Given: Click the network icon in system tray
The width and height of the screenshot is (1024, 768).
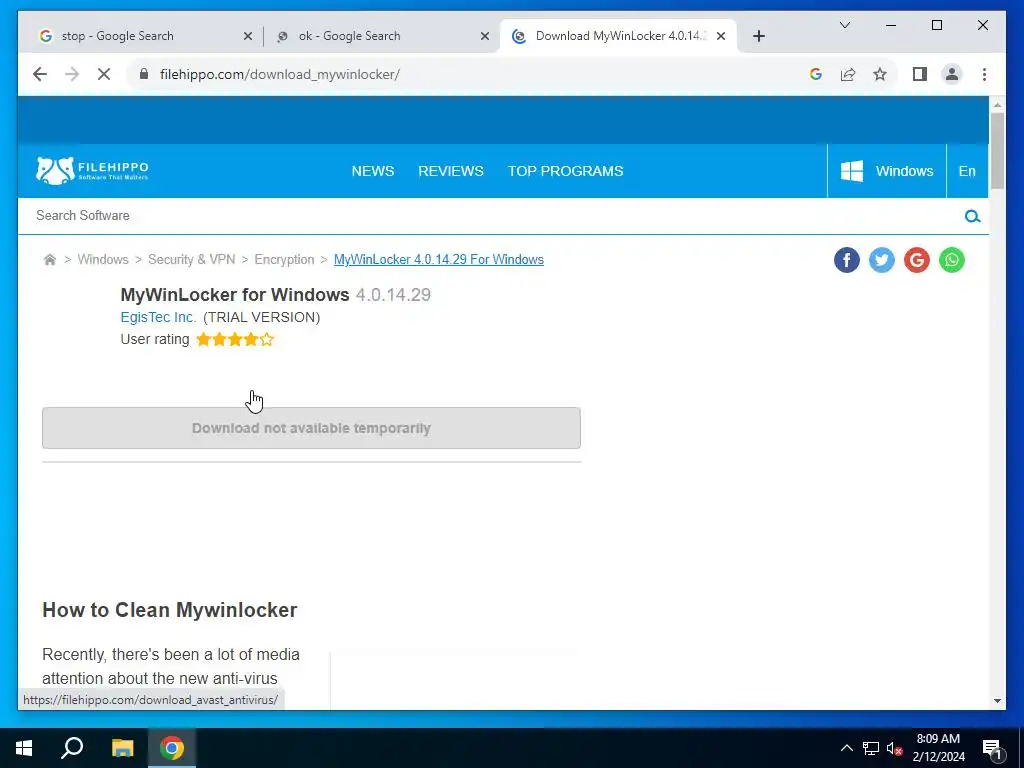Looking at the screenshot, I should 871,748.
